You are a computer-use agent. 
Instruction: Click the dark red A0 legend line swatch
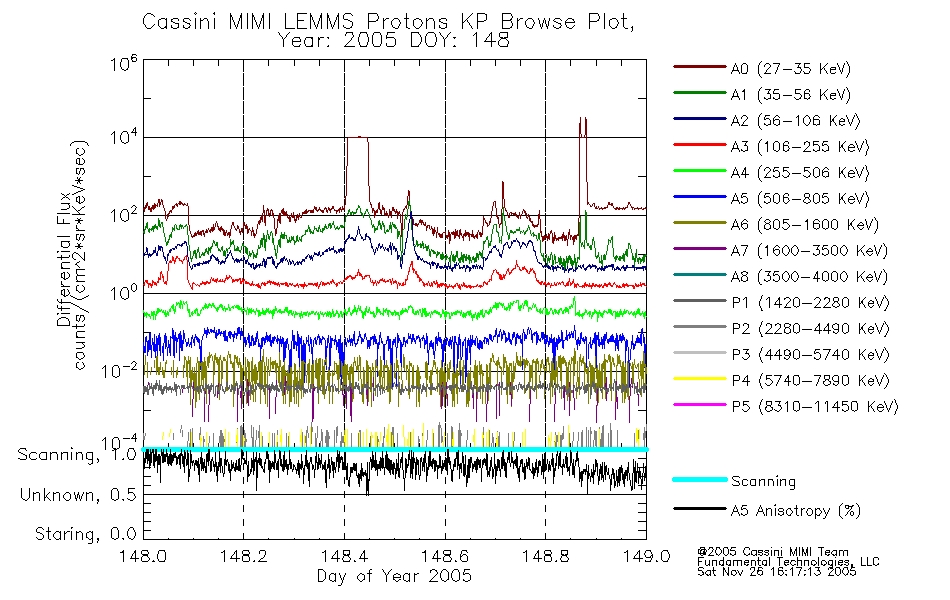click(699, 67)
